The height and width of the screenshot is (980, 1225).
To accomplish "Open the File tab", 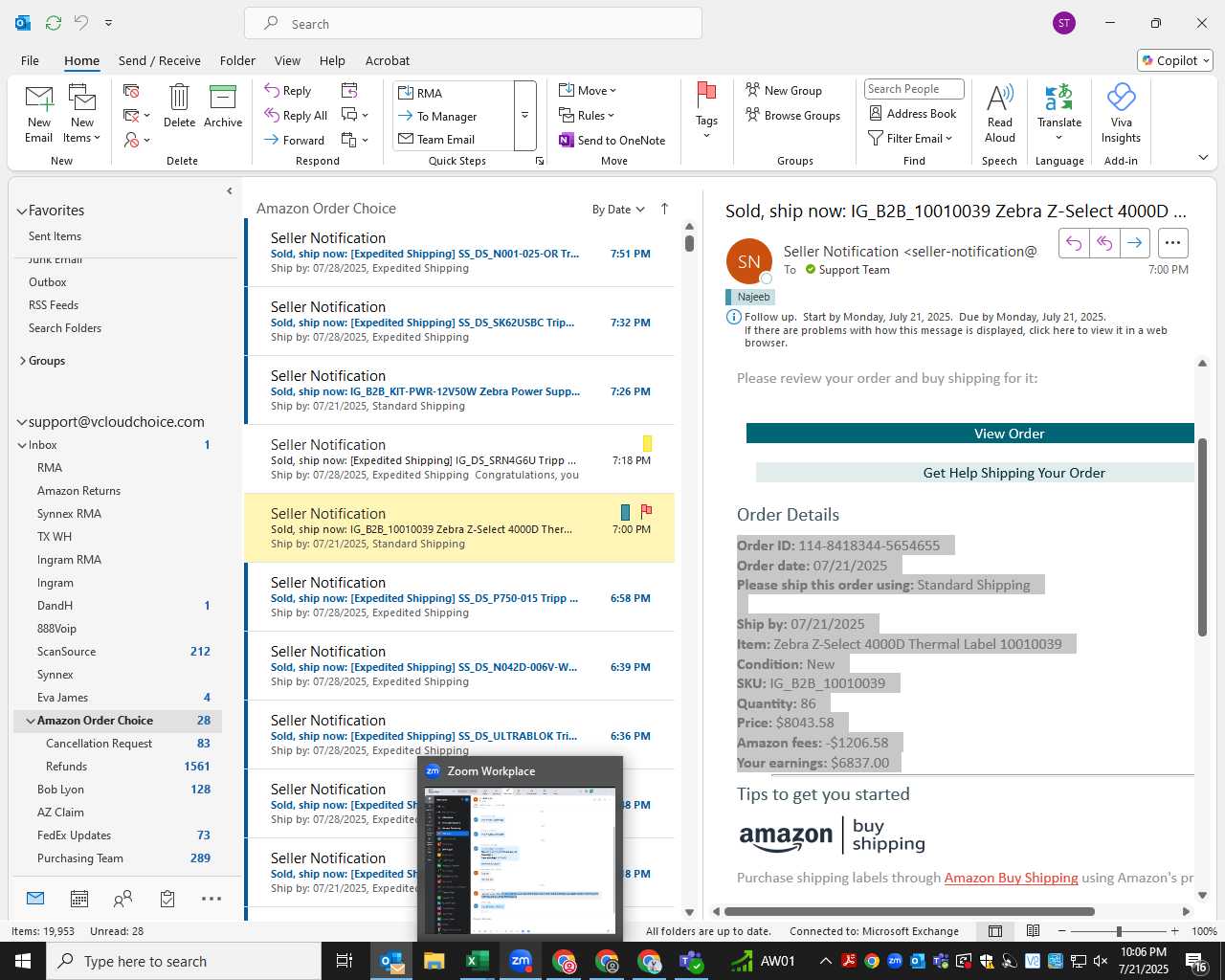I will pos(30,60).
